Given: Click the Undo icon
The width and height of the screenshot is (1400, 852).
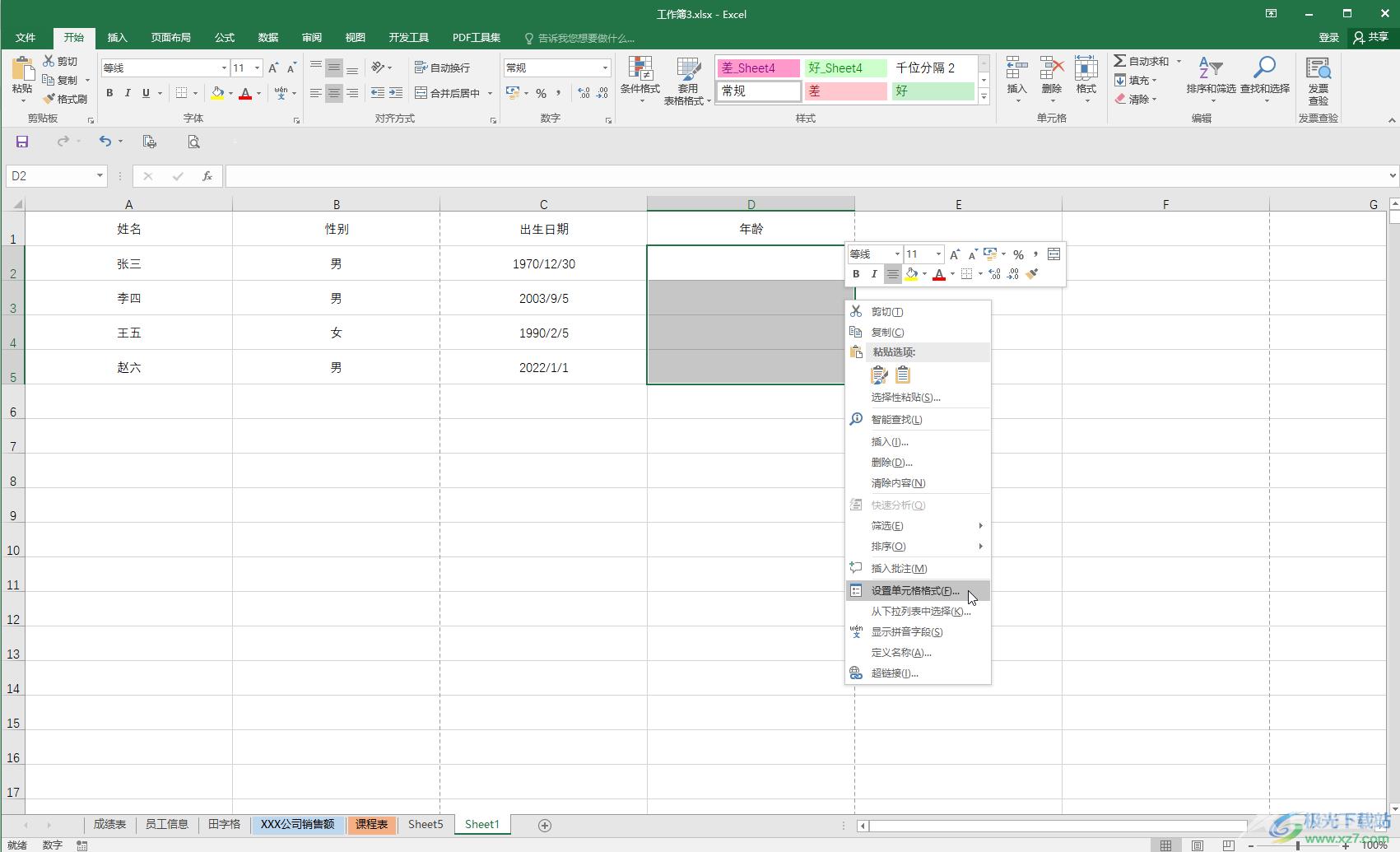Looking at the screenshot, I should click(x=105, y=142).
